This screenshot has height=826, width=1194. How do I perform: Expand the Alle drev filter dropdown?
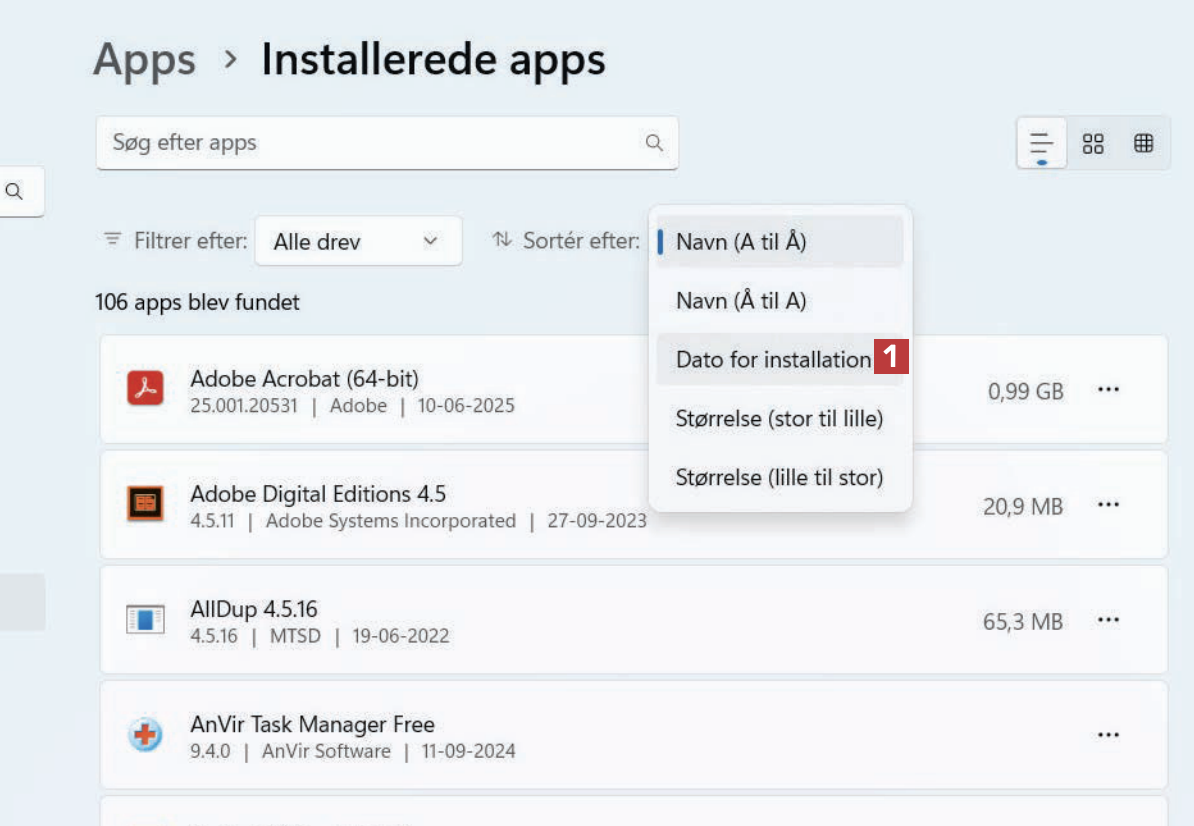pos(358,241)
